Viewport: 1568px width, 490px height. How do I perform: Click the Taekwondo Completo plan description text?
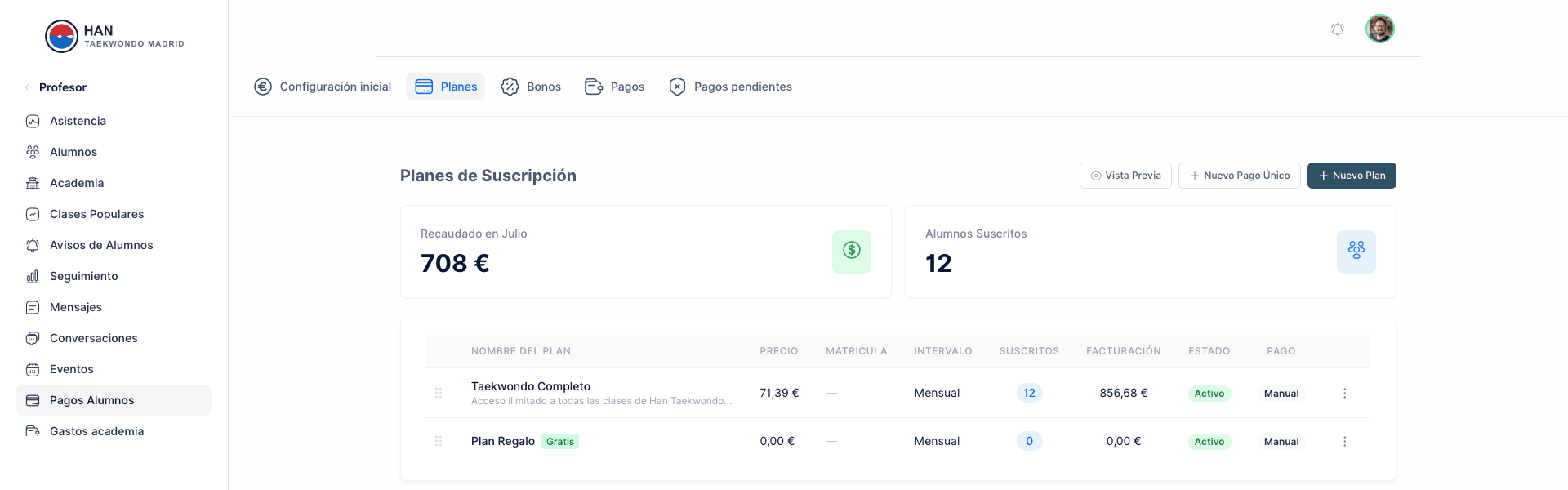(601, 401)
